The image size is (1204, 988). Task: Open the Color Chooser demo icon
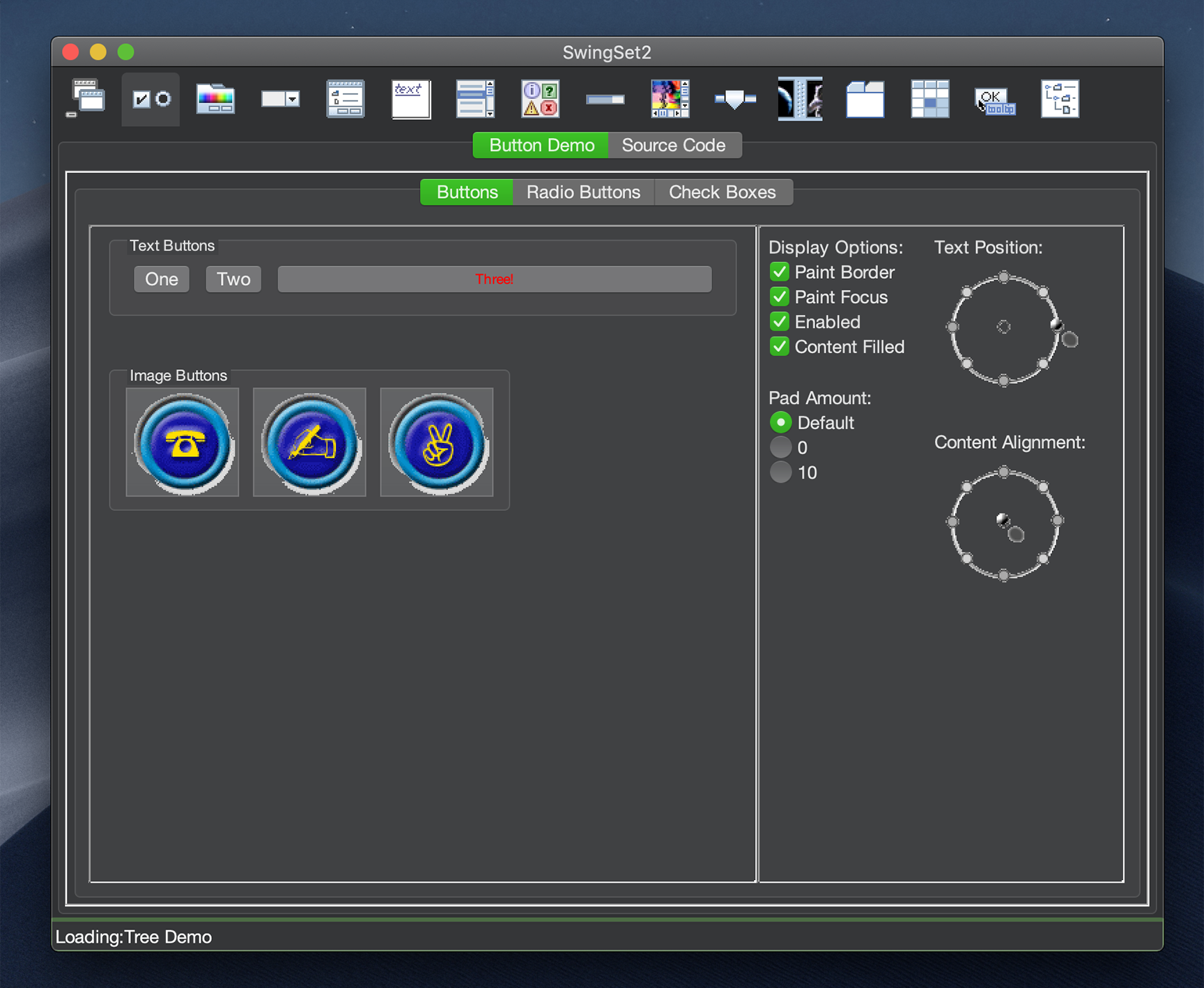[x=215, y=98]
